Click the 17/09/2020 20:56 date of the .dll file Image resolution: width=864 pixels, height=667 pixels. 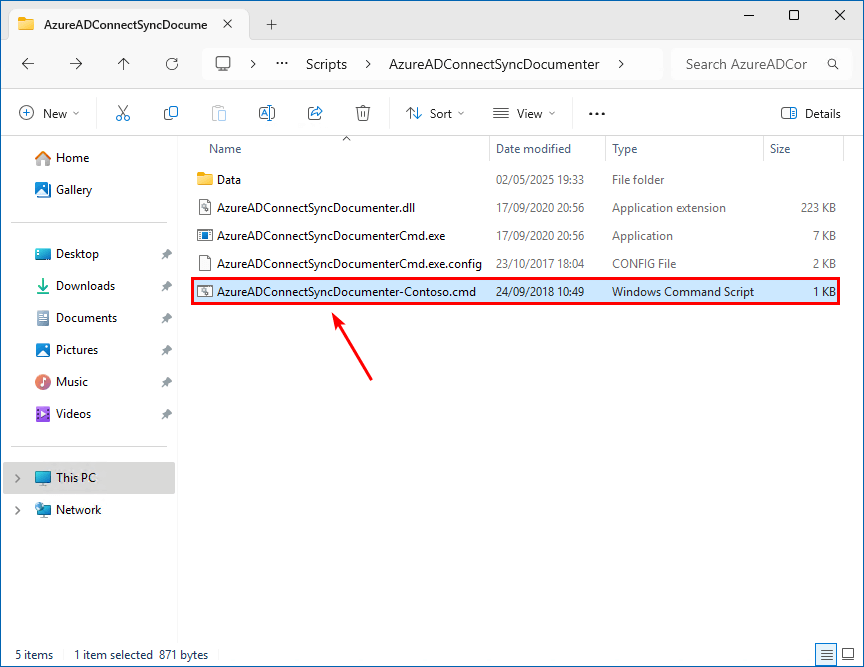click(x=539, y=208)
